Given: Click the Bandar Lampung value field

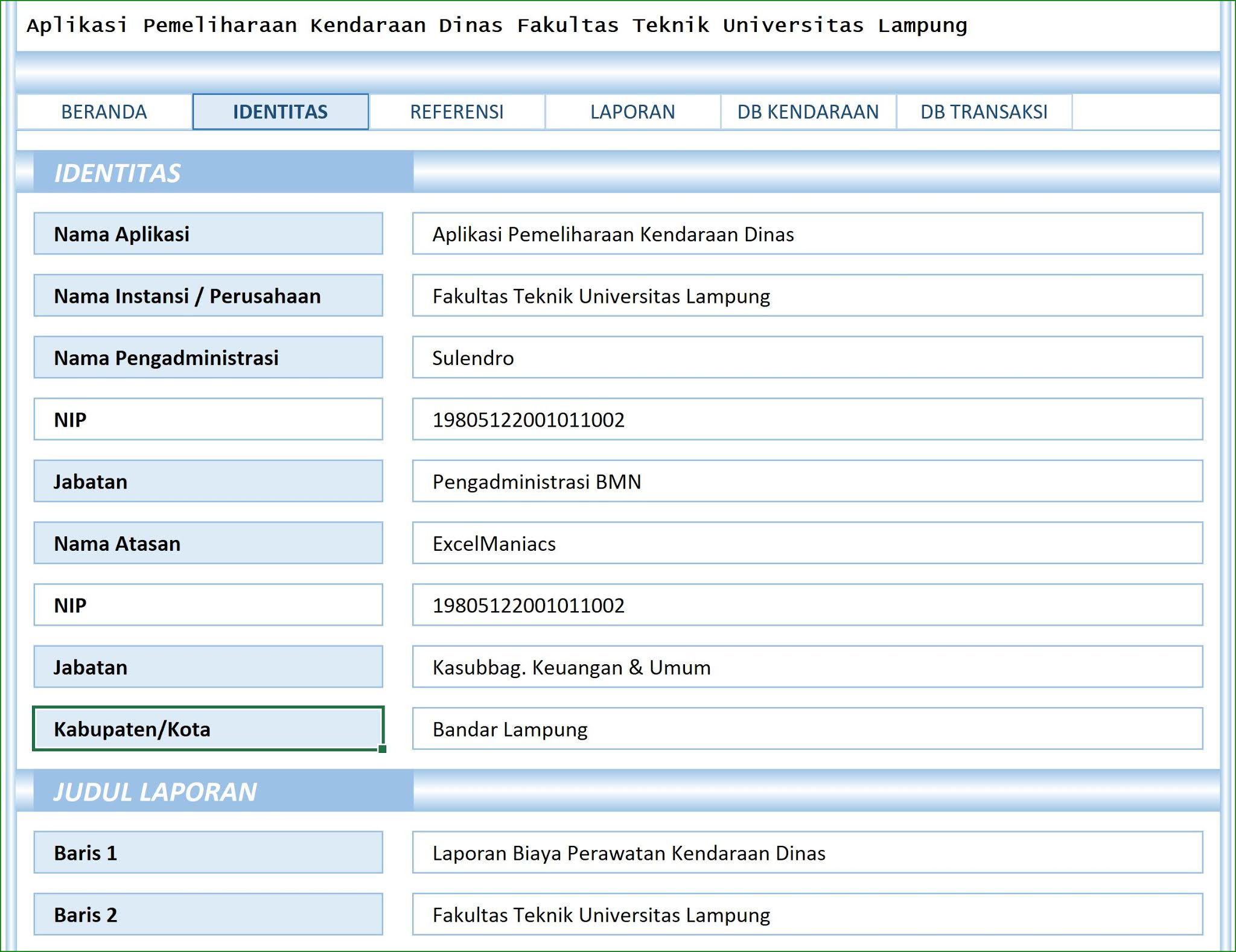Looking at the screenshot, I should point(807,729).
